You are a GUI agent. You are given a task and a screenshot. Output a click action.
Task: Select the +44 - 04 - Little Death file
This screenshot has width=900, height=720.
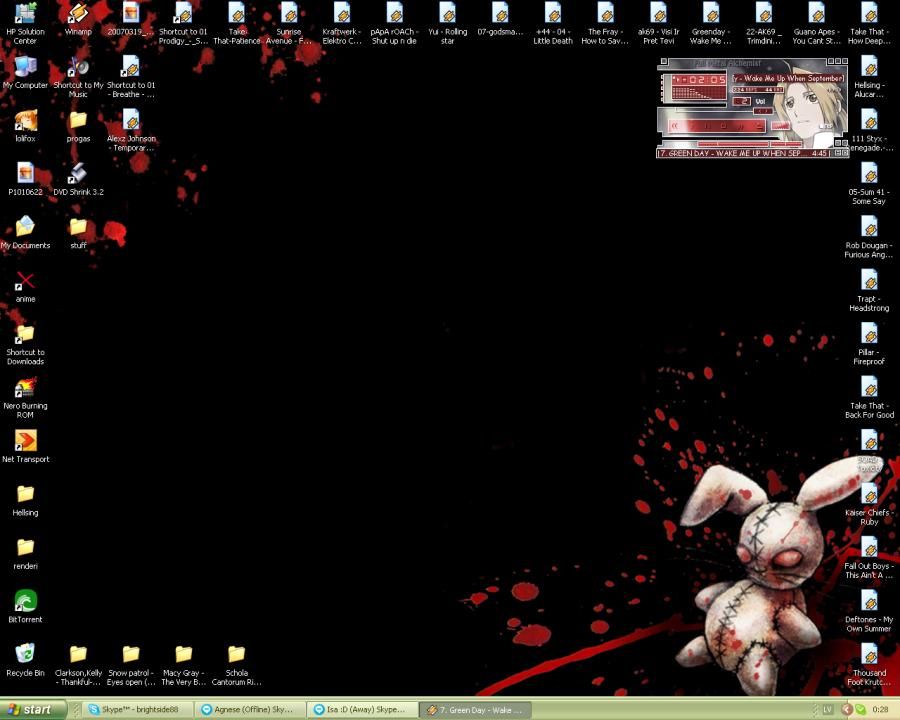pyautogui.click(x=553, y=23)
